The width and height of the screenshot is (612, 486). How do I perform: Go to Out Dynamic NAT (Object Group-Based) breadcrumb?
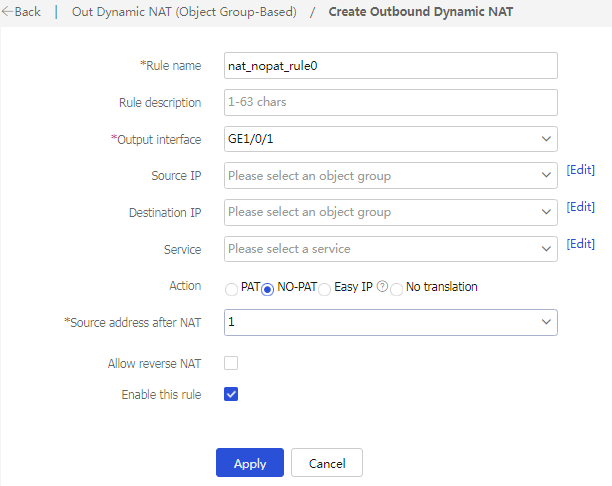184,12
